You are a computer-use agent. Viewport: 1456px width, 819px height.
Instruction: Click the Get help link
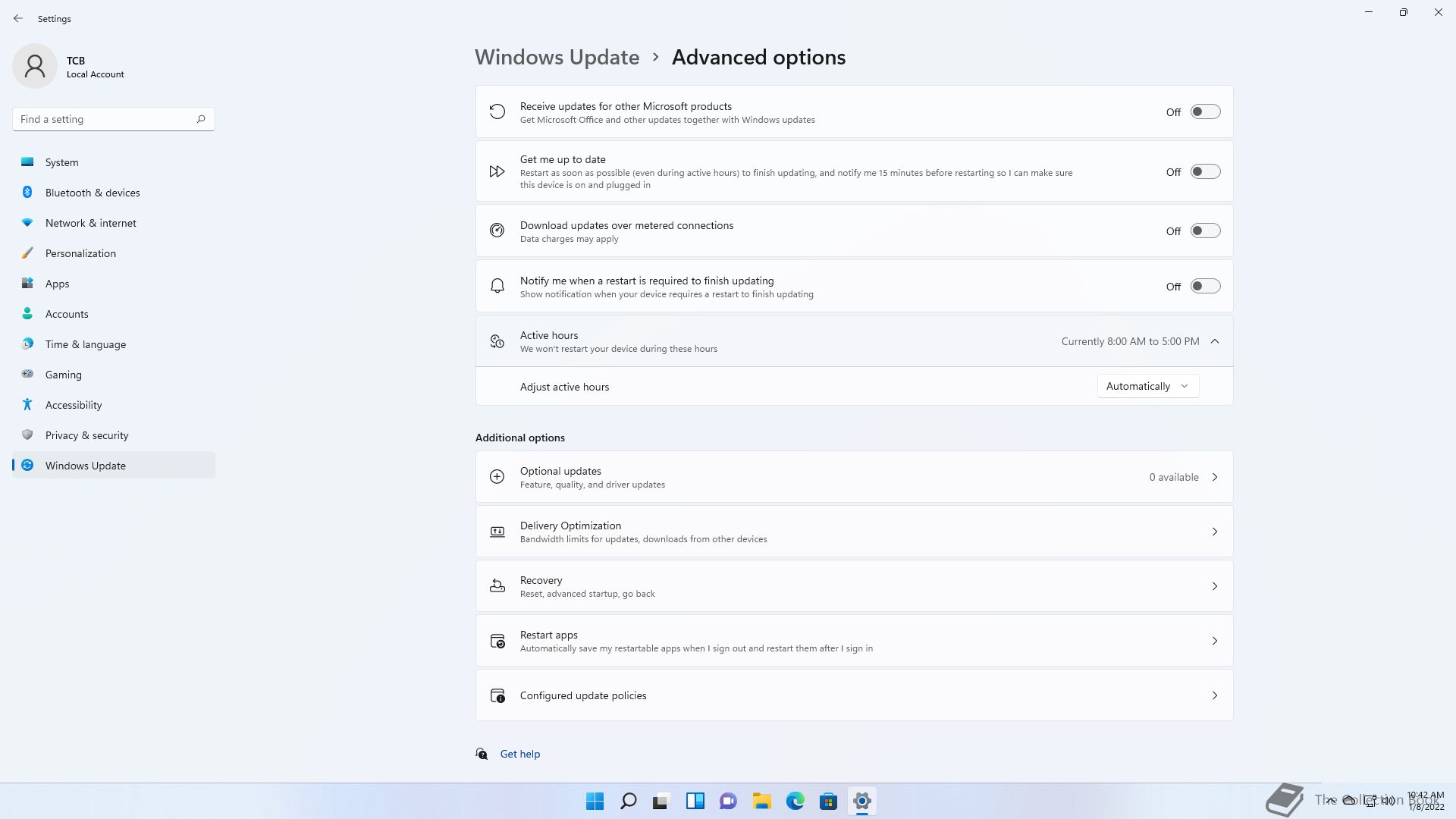pyautogui.click(x=520, y=754)
